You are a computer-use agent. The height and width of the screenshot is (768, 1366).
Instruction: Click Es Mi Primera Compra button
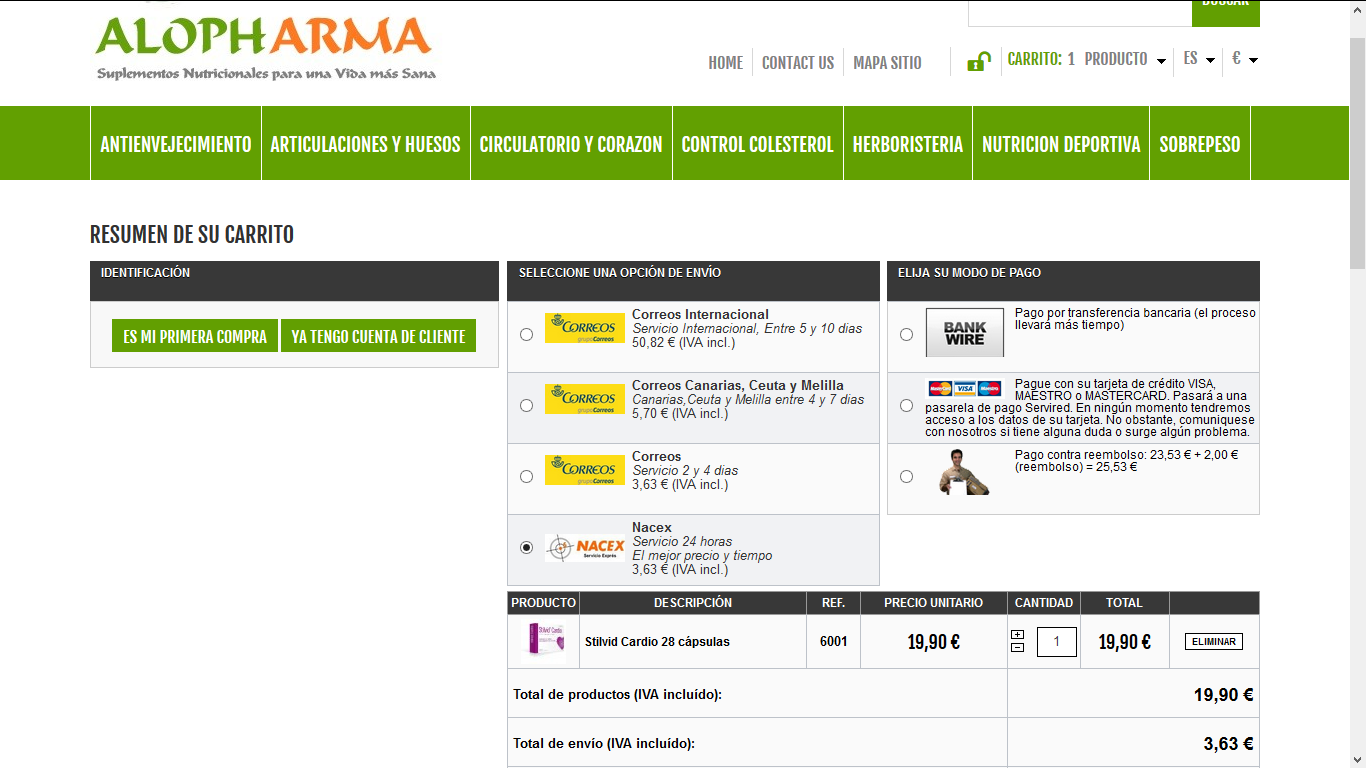tap(195, 336)
